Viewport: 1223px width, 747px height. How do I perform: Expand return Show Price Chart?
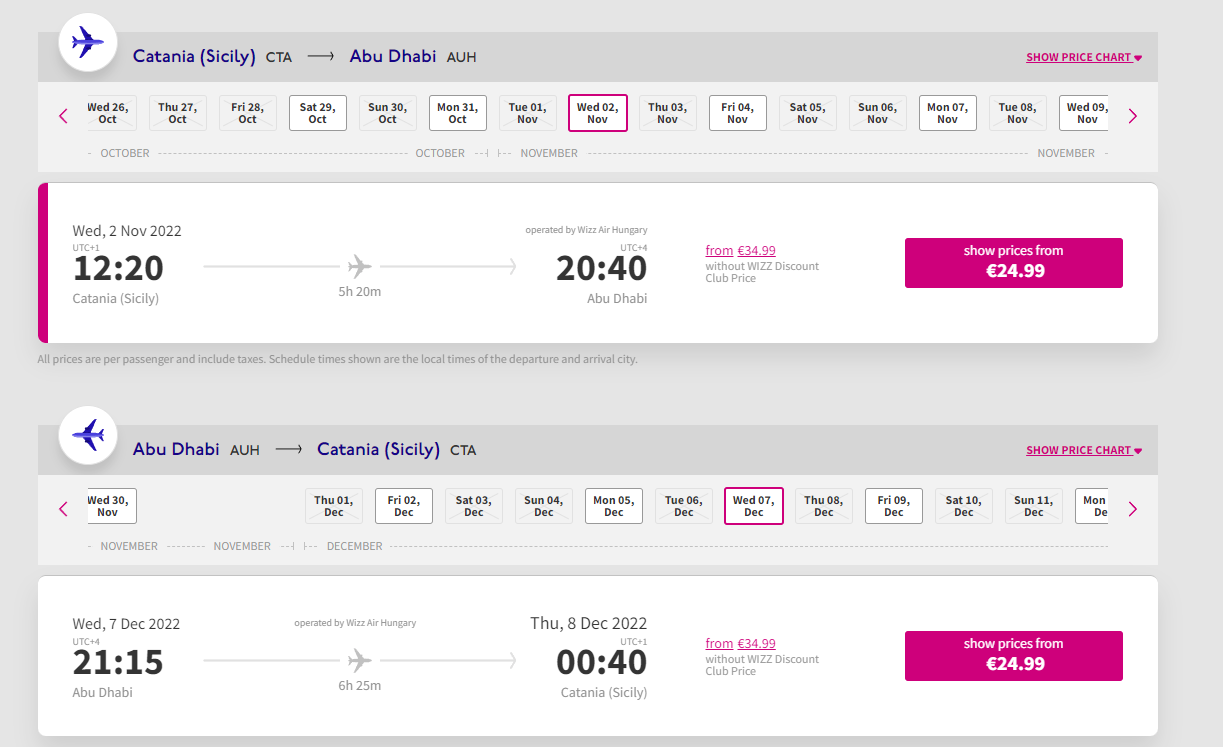pyautogui.click(x=1084, y=450)
